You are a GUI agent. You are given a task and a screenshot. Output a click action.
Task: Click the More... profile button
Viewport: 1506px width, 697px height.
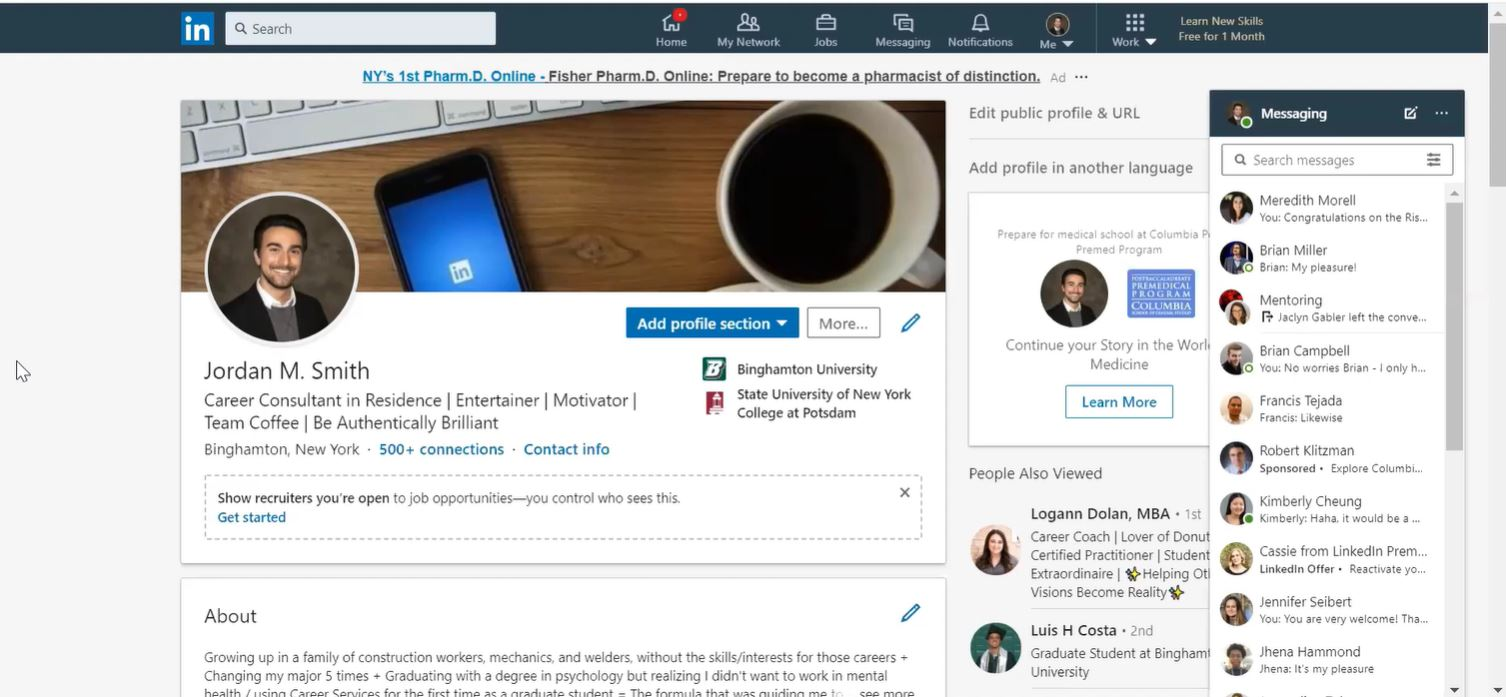pos(843,323)
